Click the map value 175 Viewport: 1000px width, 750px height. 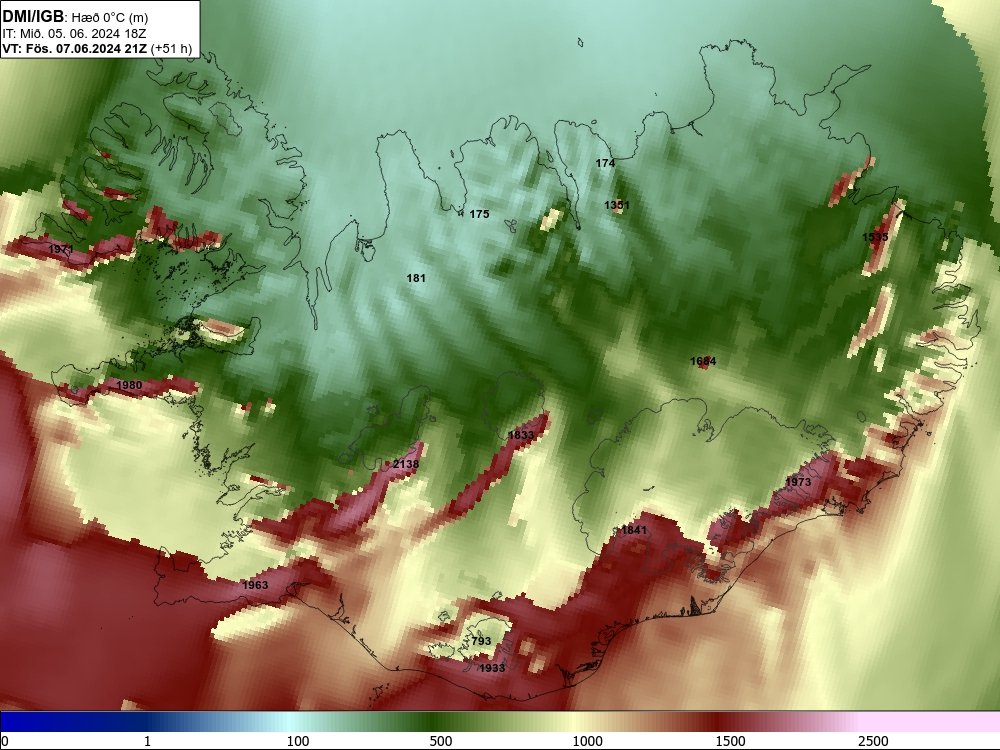pos(480,214)
